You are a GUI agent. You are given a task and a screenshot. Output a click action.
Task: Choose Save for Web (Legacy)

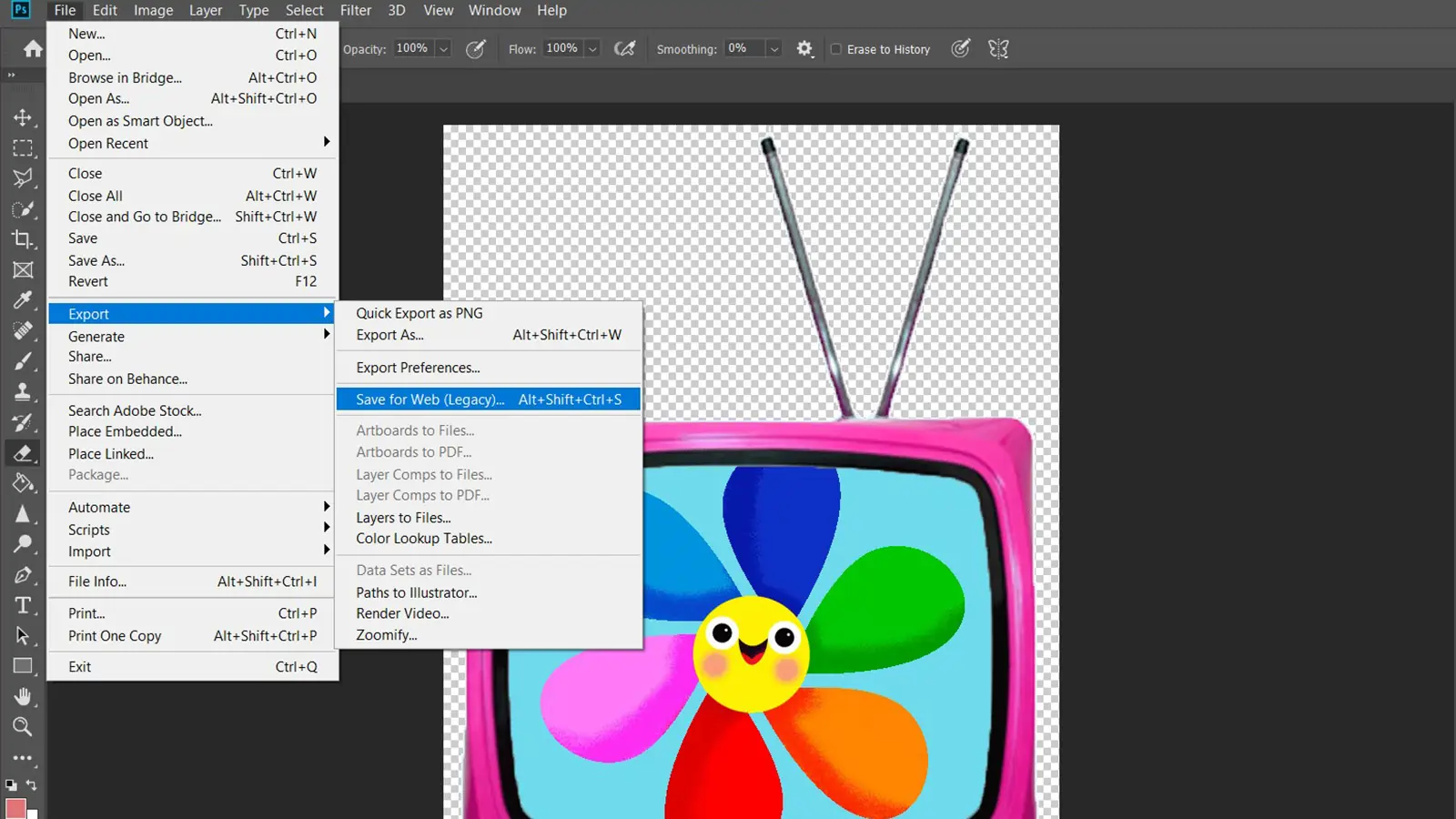click(489, 399)
